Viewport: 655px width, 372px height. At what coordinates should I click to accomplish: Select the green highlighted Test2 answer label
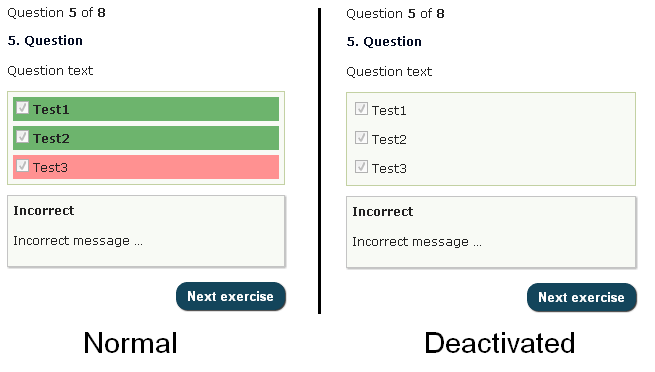(51, 138)
